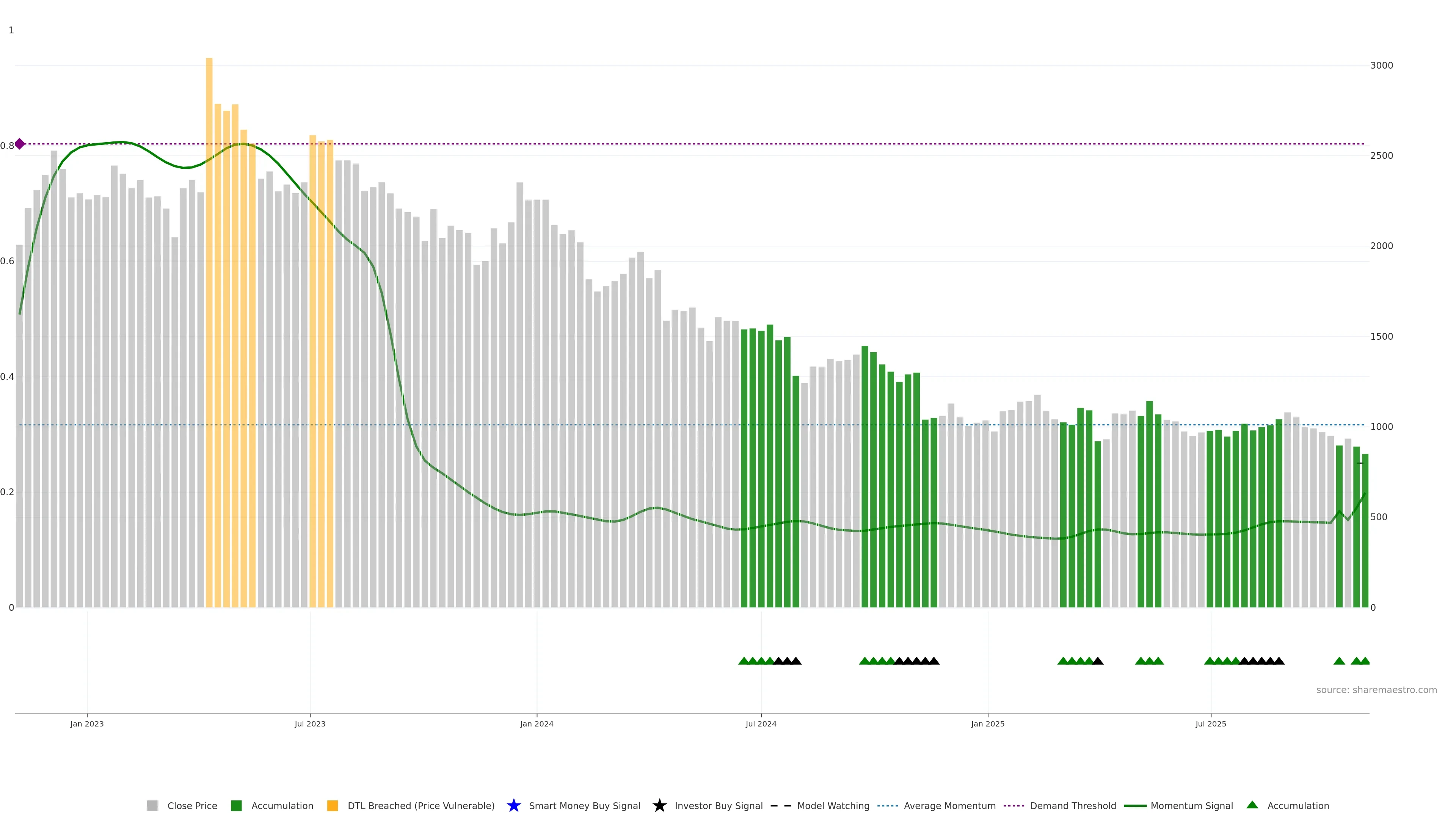Click the green Accumulation triangle legend icon
1456x819 pixels.
click(1252, 805)
